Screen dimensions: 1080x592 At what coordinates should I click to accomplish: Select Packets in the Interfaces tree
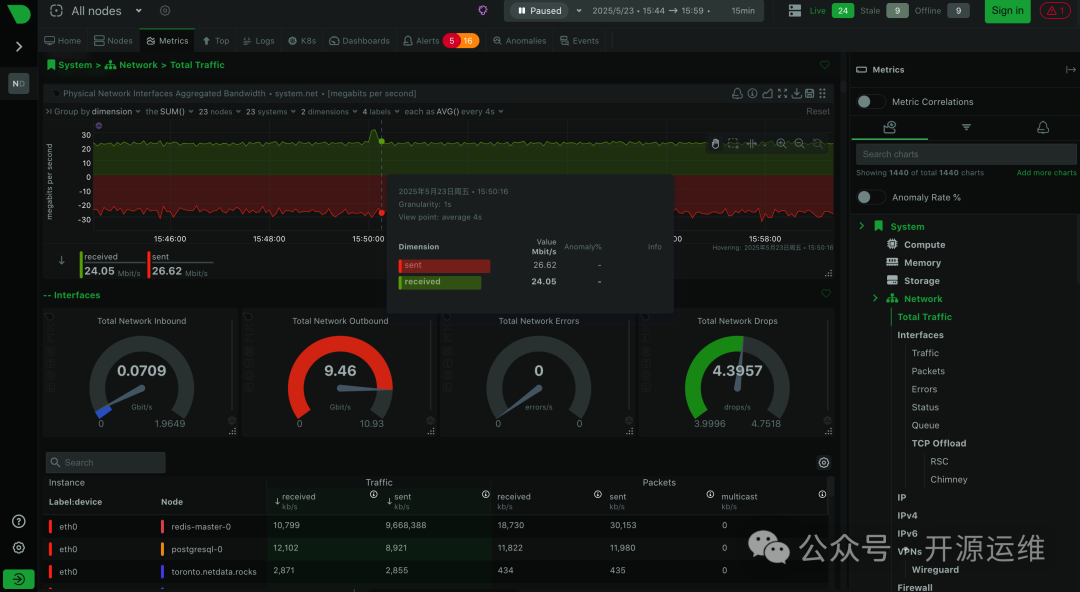(928, 371)
